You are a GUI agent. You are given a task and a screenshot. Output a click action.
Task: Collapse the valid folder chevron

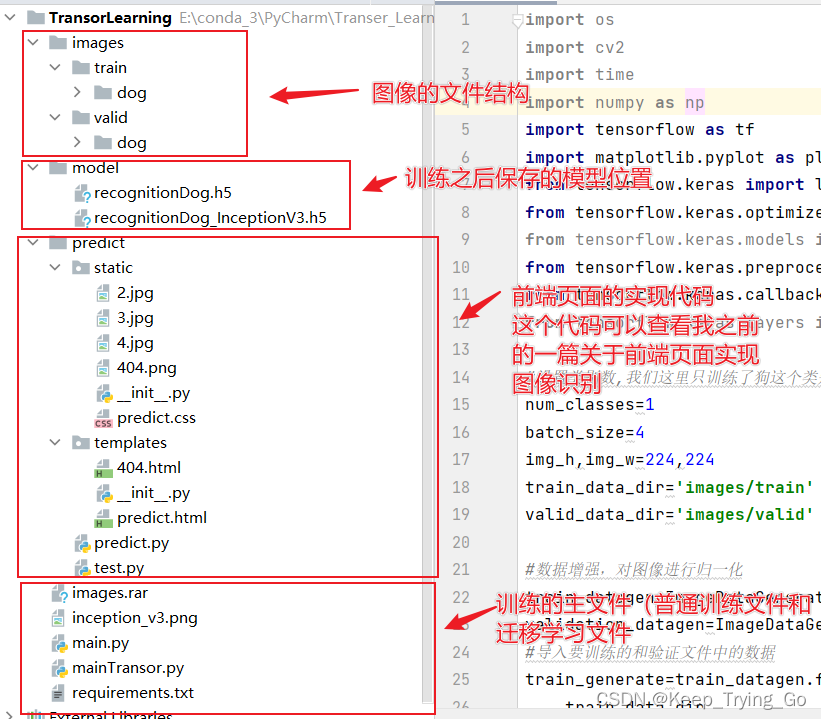[x=55, y=117]
